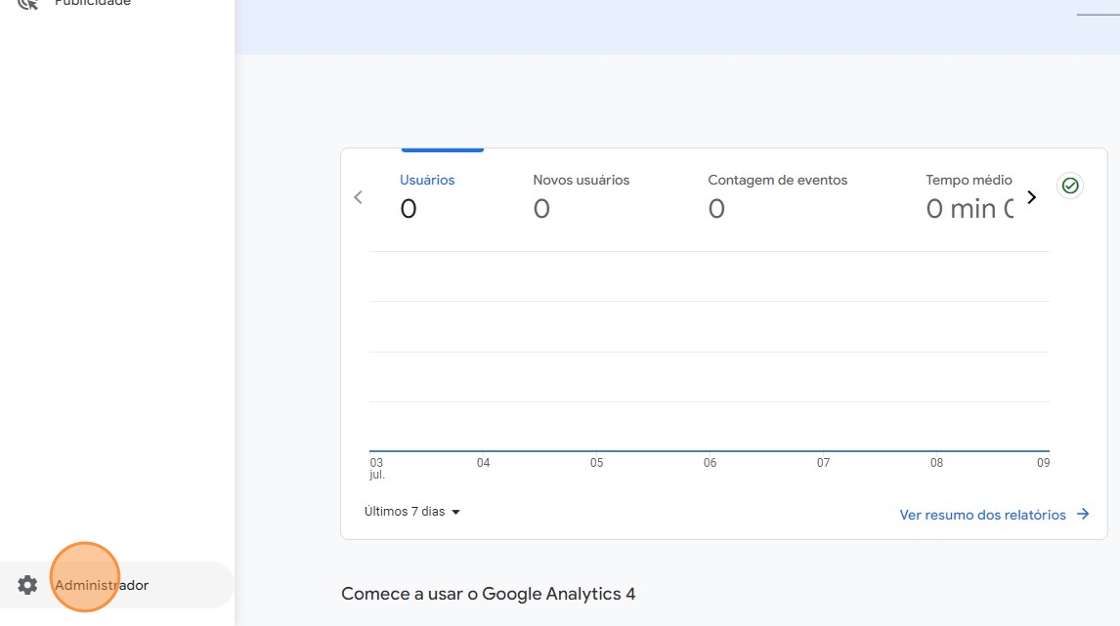
Task: Show next metrics with right chevron
Action: pyautogui.click(x=1032, y=197)
